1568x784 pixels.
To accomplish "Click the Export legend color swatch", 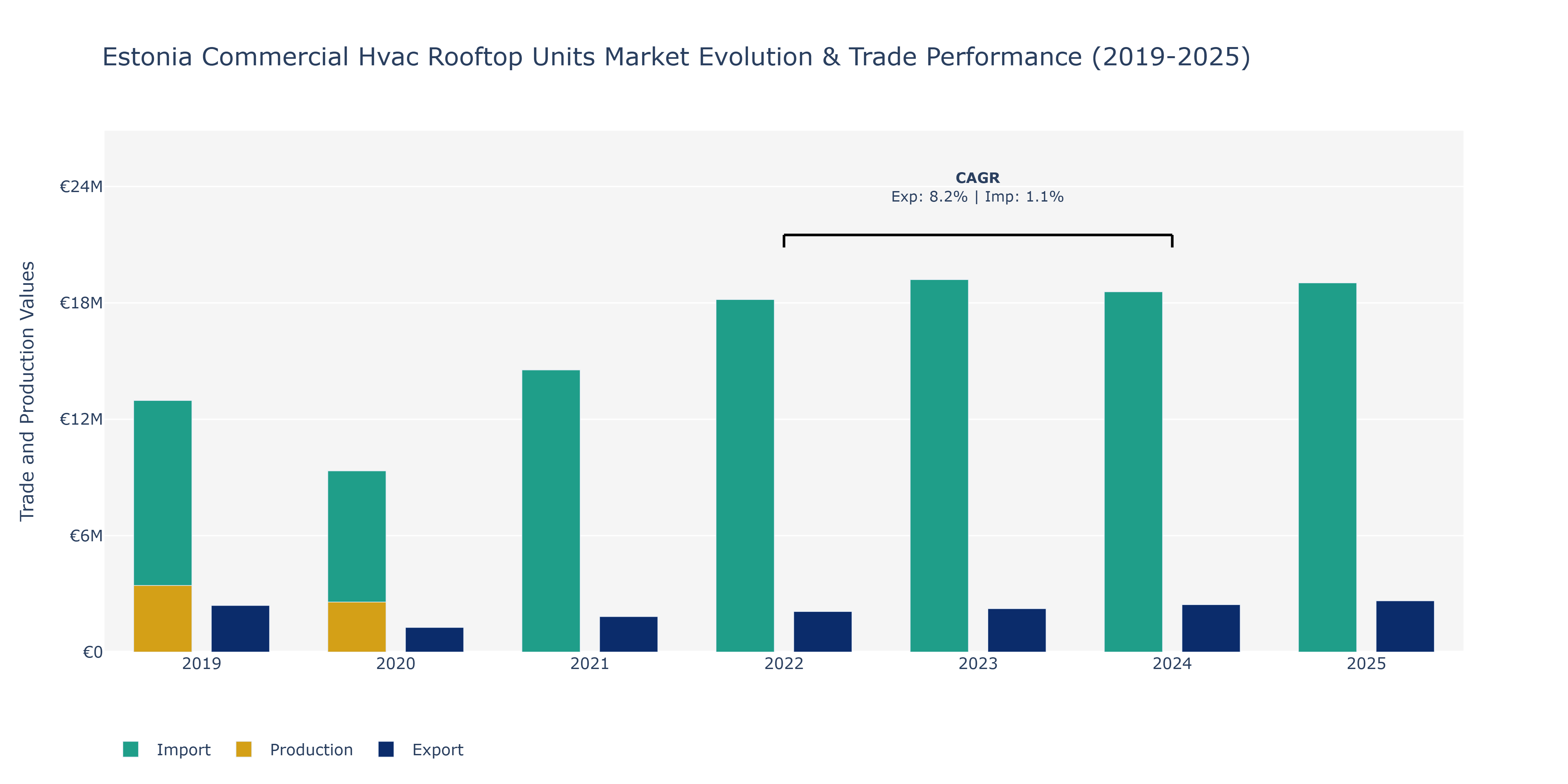I will [386, 749].
